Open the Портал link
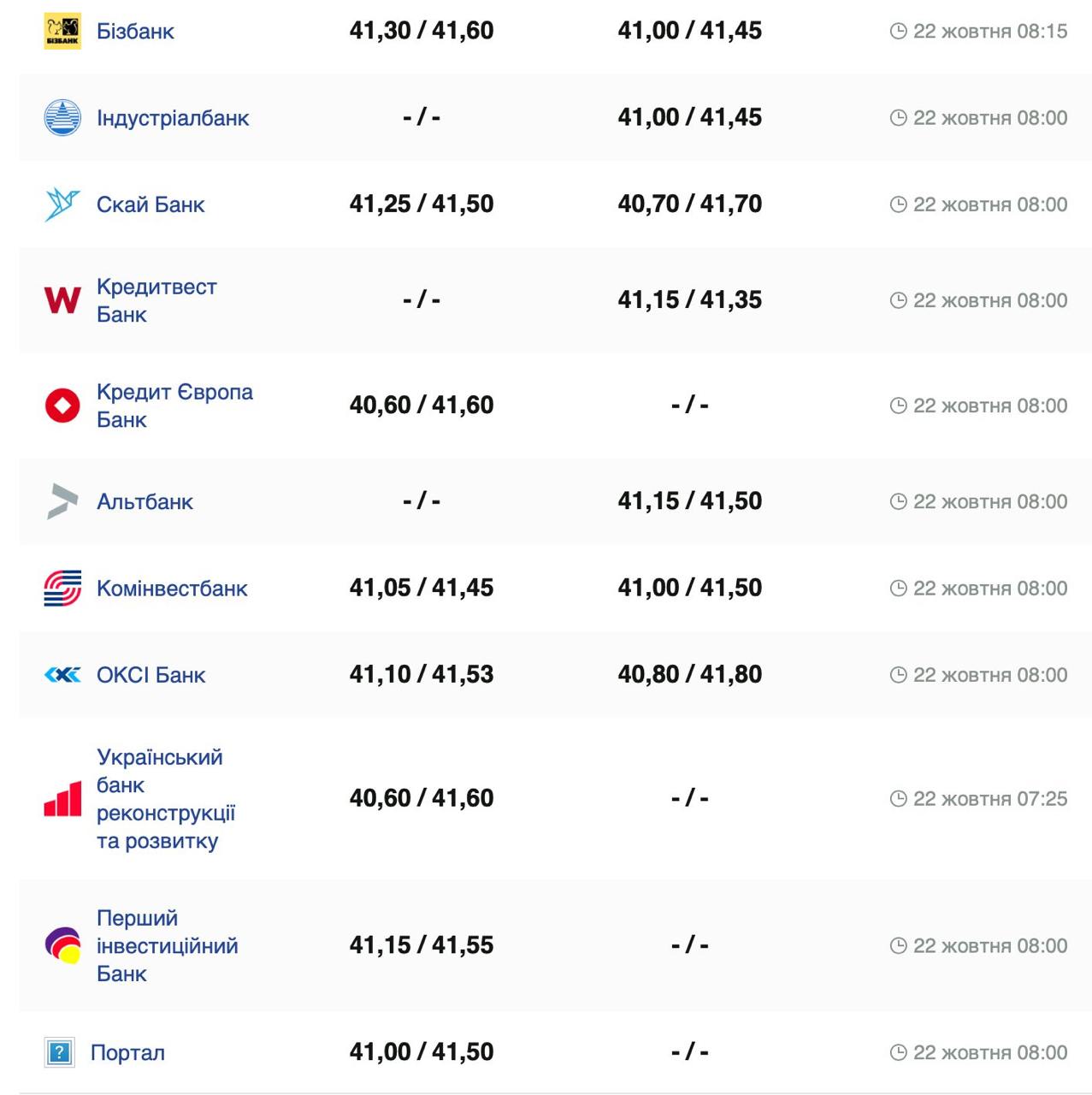This screenshot has width=1092, height=1095. (127, 1052)
